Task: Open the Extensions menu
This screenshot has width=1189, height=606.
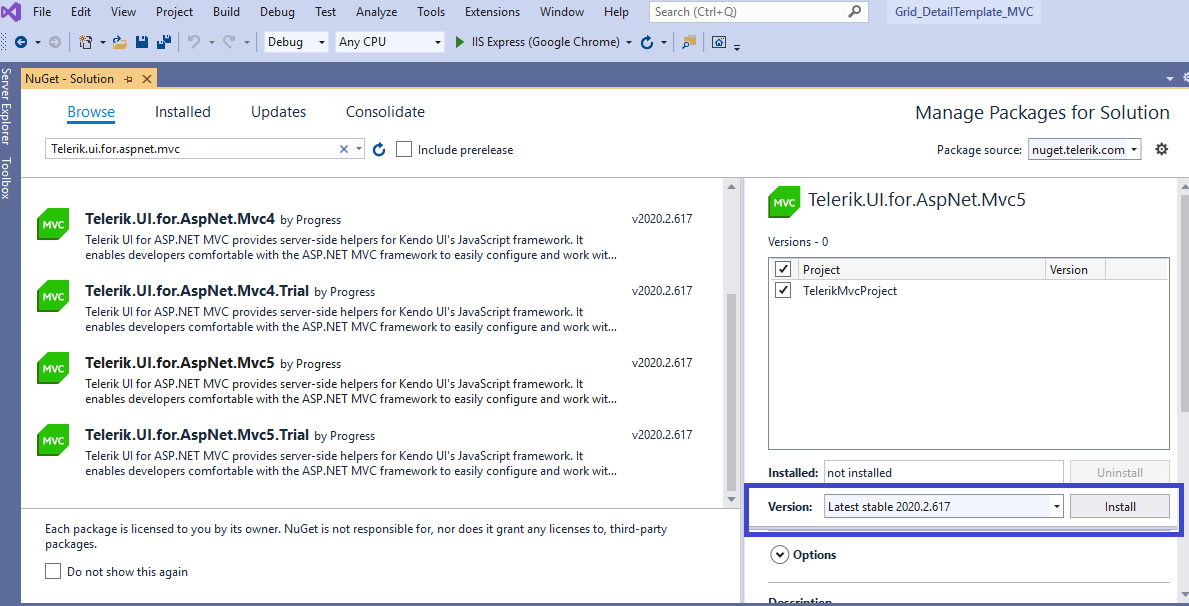Action: click(x=492, y=12)
